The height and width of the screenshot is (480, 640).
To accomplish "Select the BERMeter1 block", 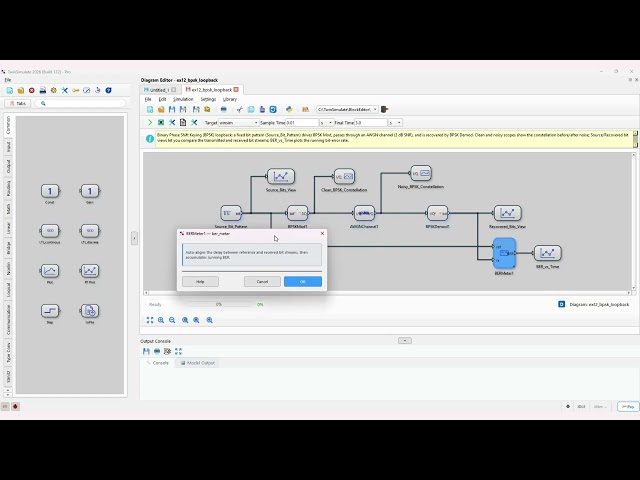I will (x=504, y=253).
